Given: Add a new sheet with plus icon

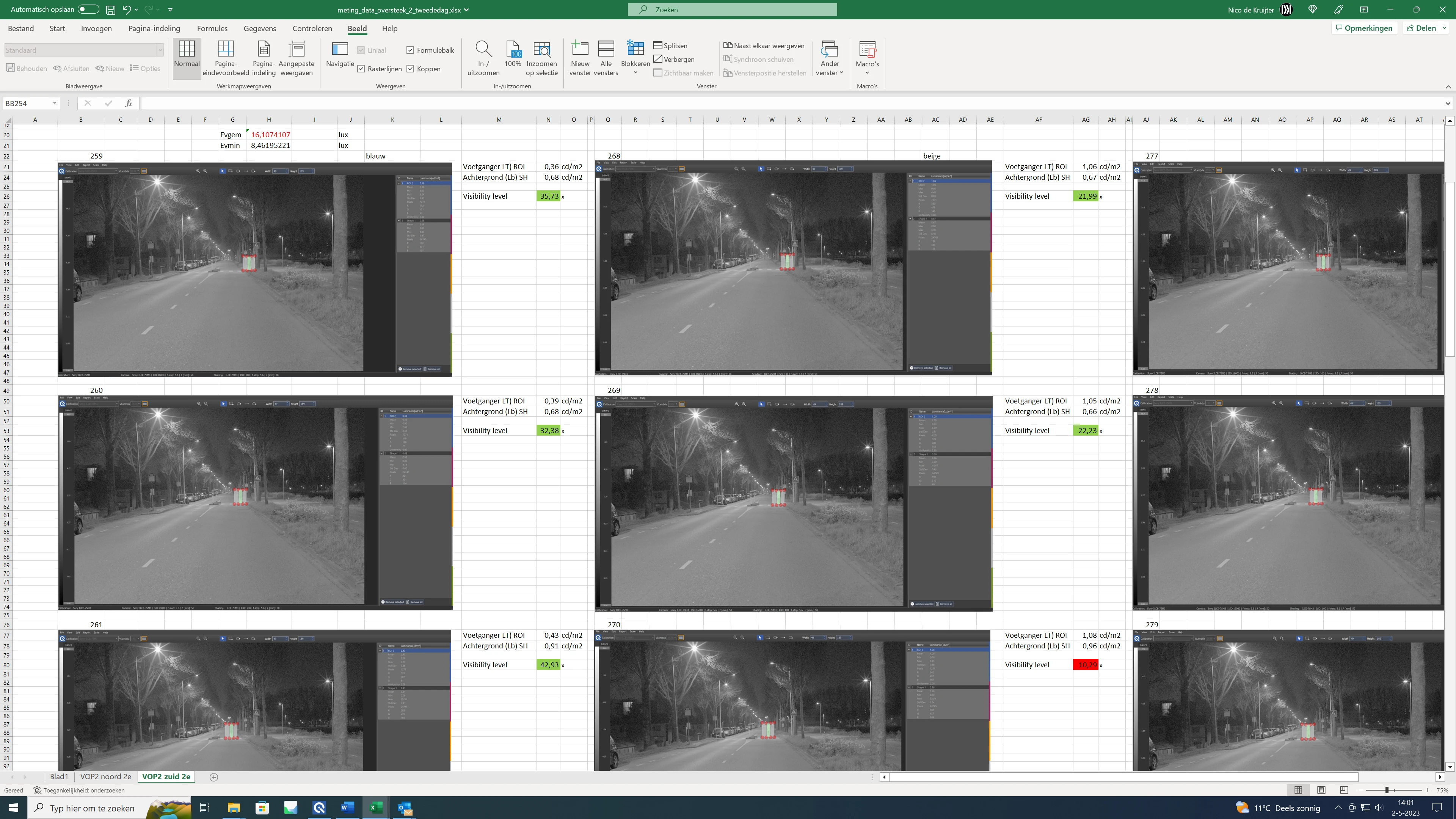Looking at the screenshot, I should tap(213, 777).
